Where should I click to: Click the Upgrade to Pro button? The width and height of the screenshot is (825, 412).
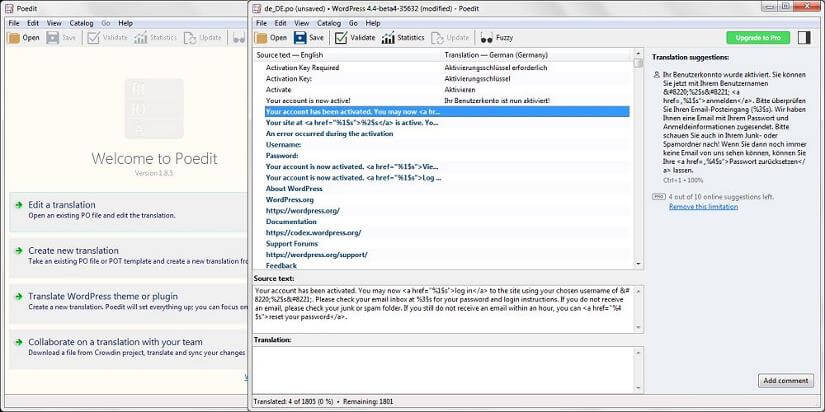[x=758, y=37]
